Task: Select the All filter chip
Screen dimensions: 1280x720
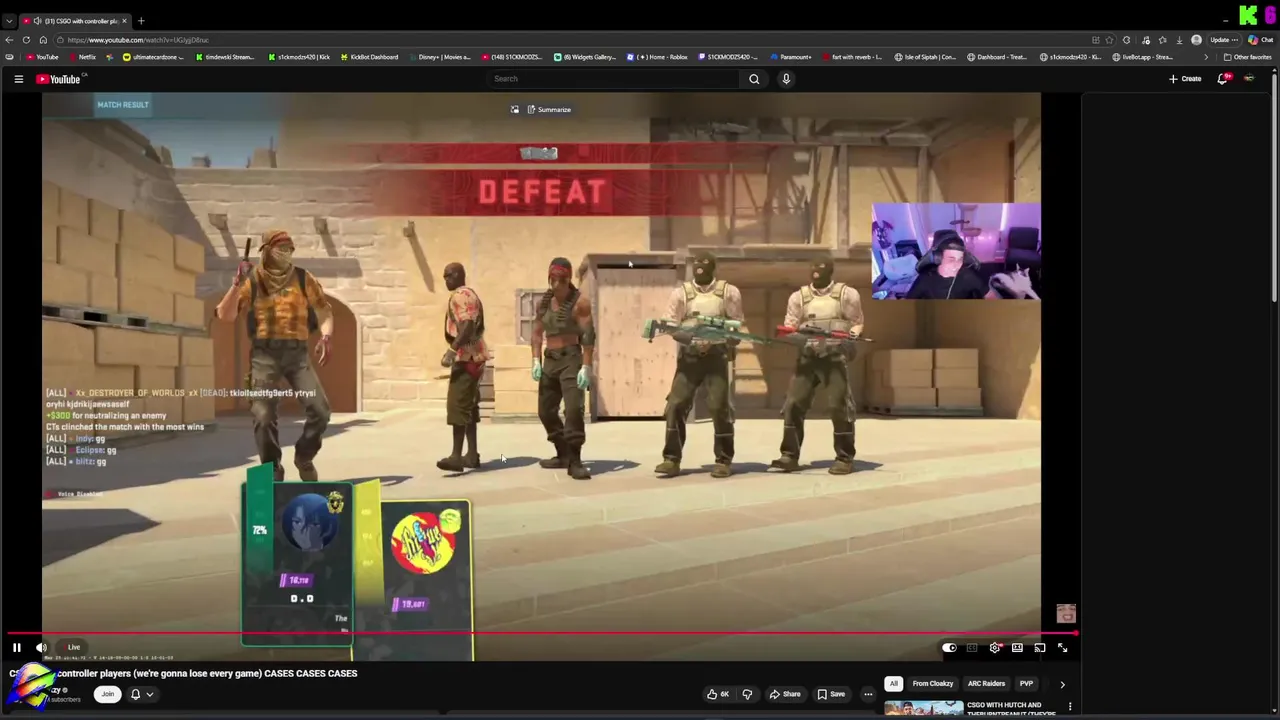Action: point(894,684)
